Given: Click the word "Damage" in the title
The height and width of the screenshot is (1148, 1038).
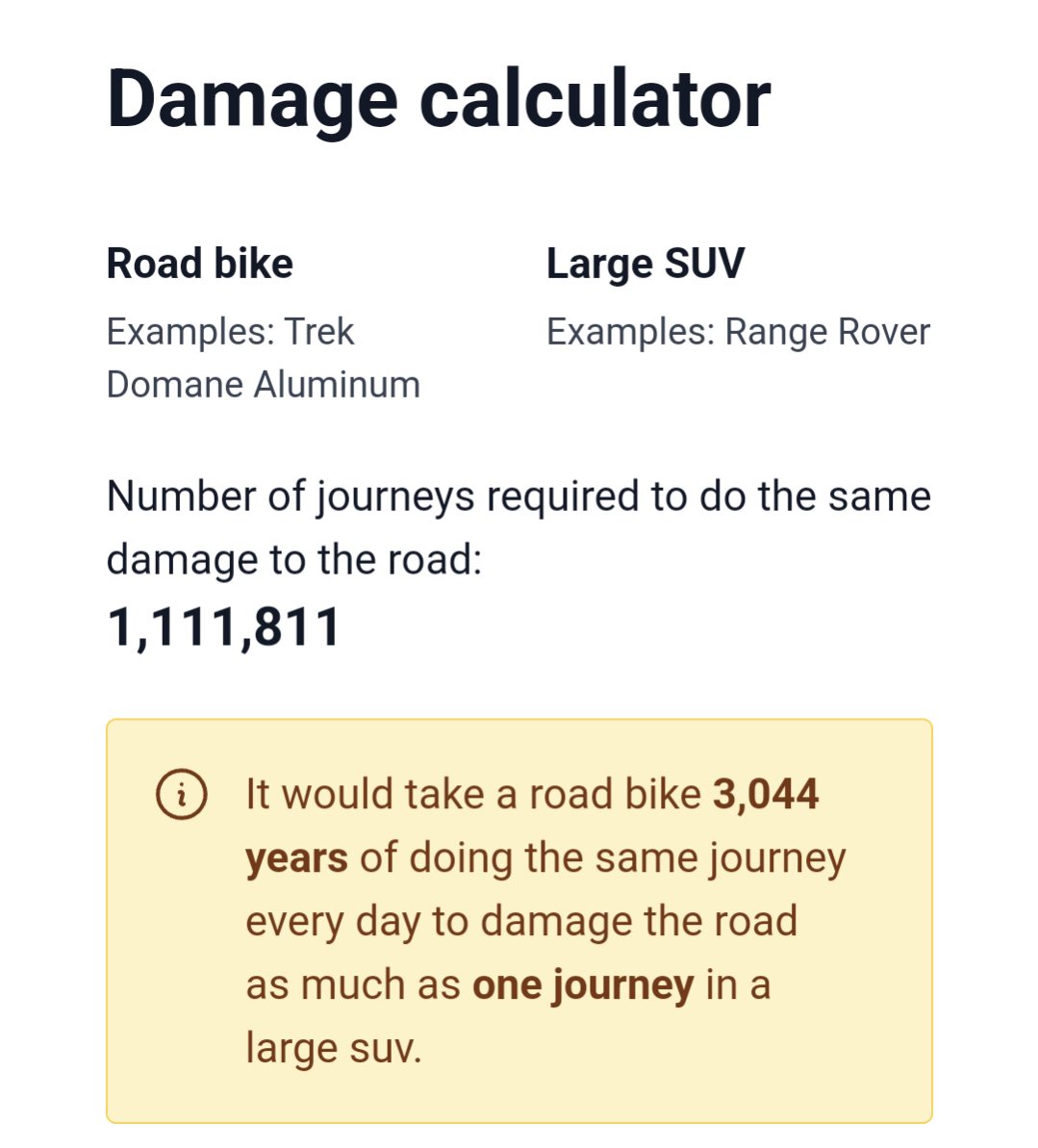Looking at the screenshot, I should tap(252, 99).
